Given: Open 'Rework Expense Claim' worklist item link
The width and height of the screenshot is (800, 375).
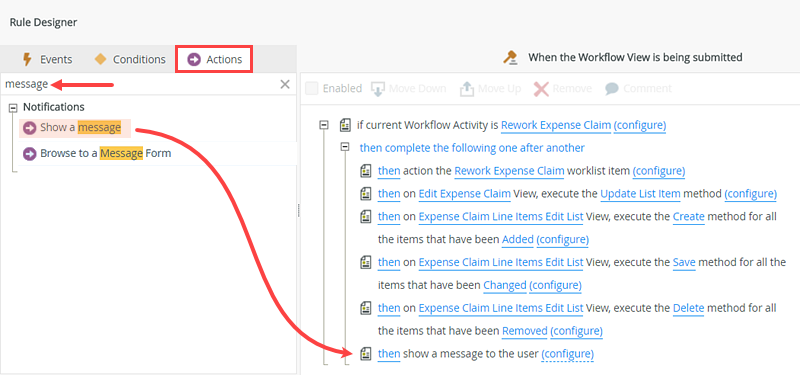Looking at the screenshot, I should click(x=509, y=171).
